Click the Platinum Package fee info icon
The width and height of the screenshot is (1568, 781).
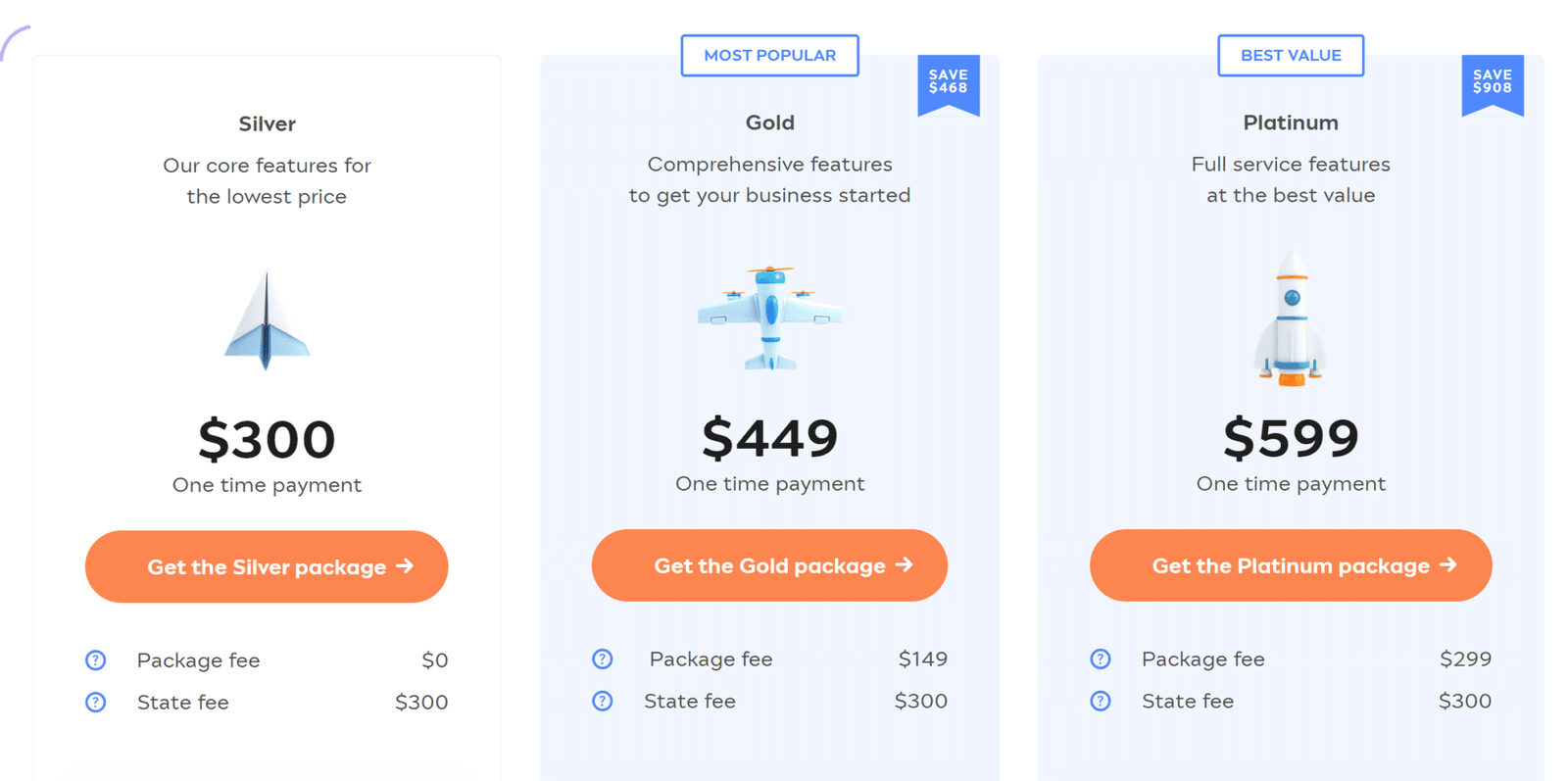[1101, 659]
